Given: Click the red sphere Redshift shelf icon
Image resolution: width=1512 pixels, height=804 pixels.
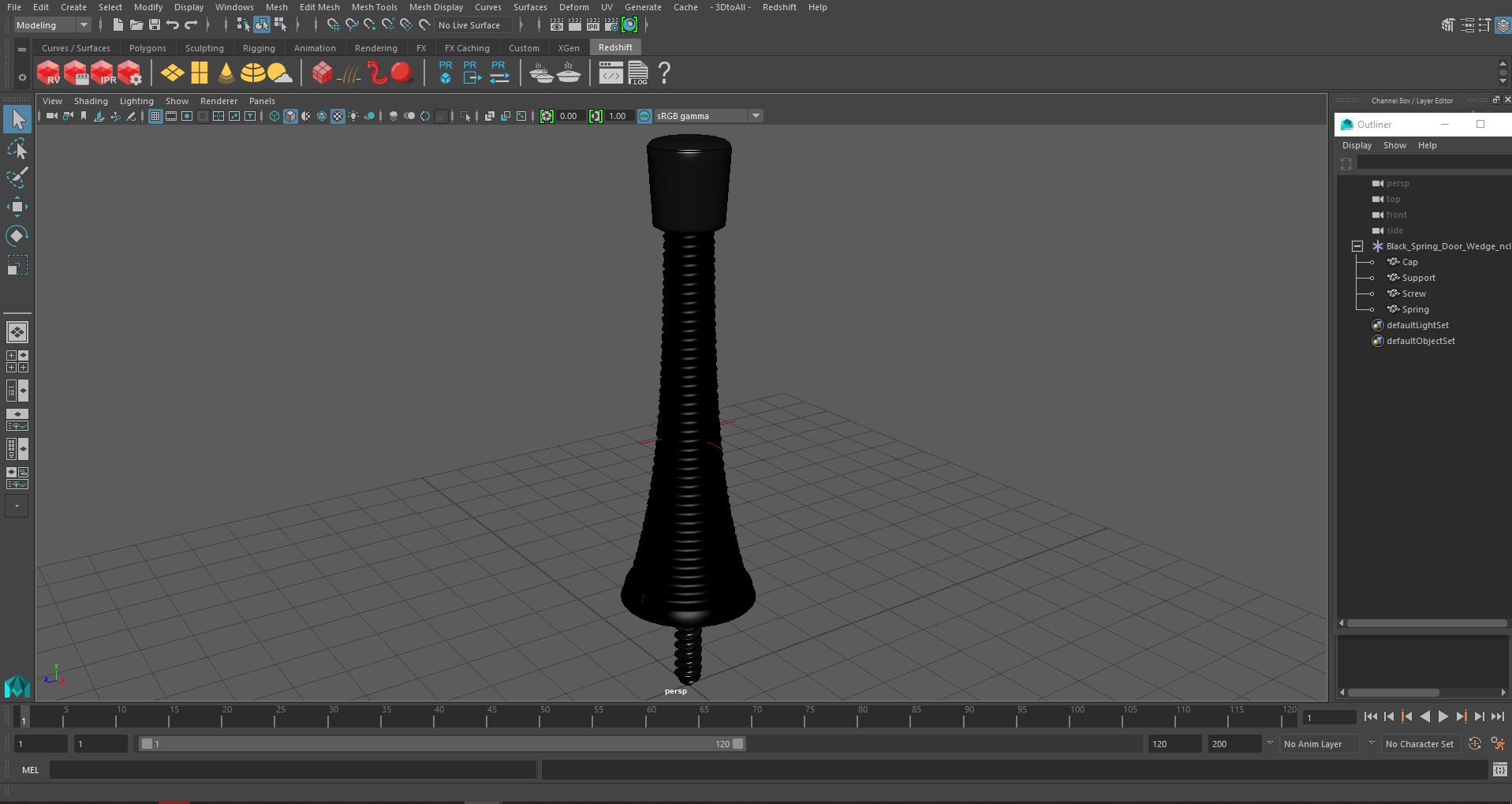Looking at the screenshot, I should click(402, 73).
